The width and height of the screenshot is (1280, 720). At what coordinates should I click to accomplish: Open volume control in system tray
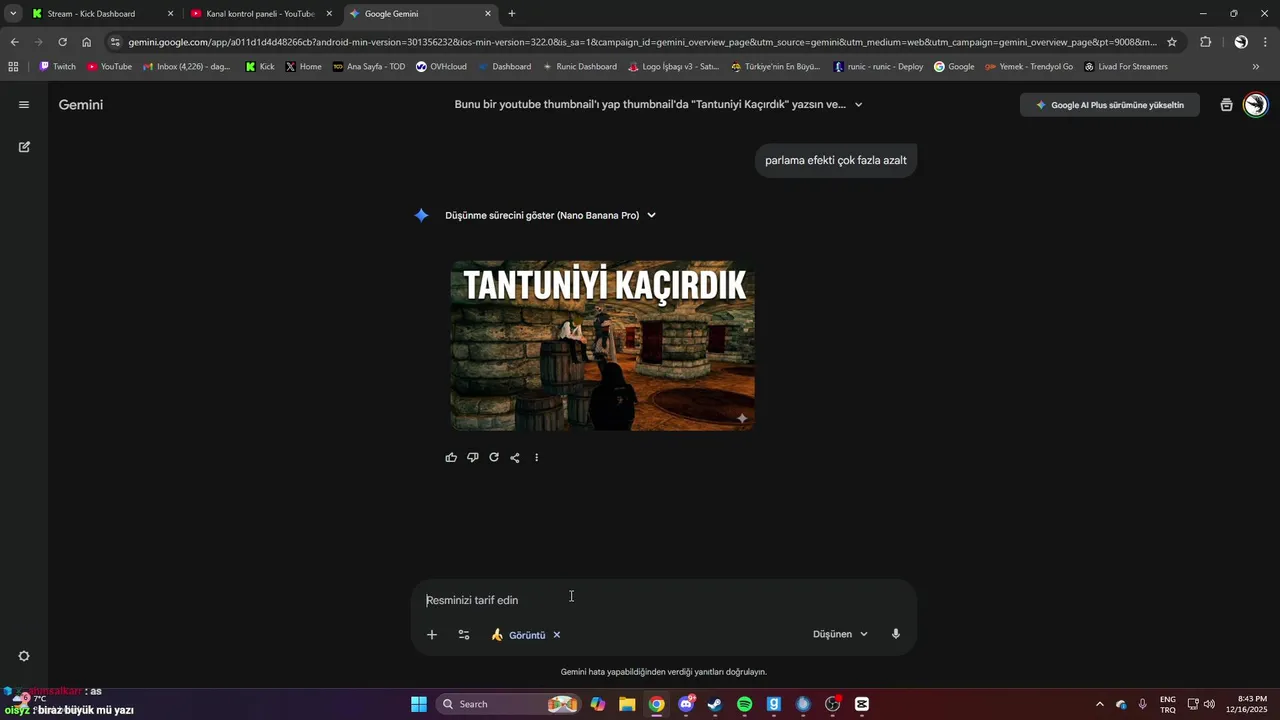[x=1209, y=704]
